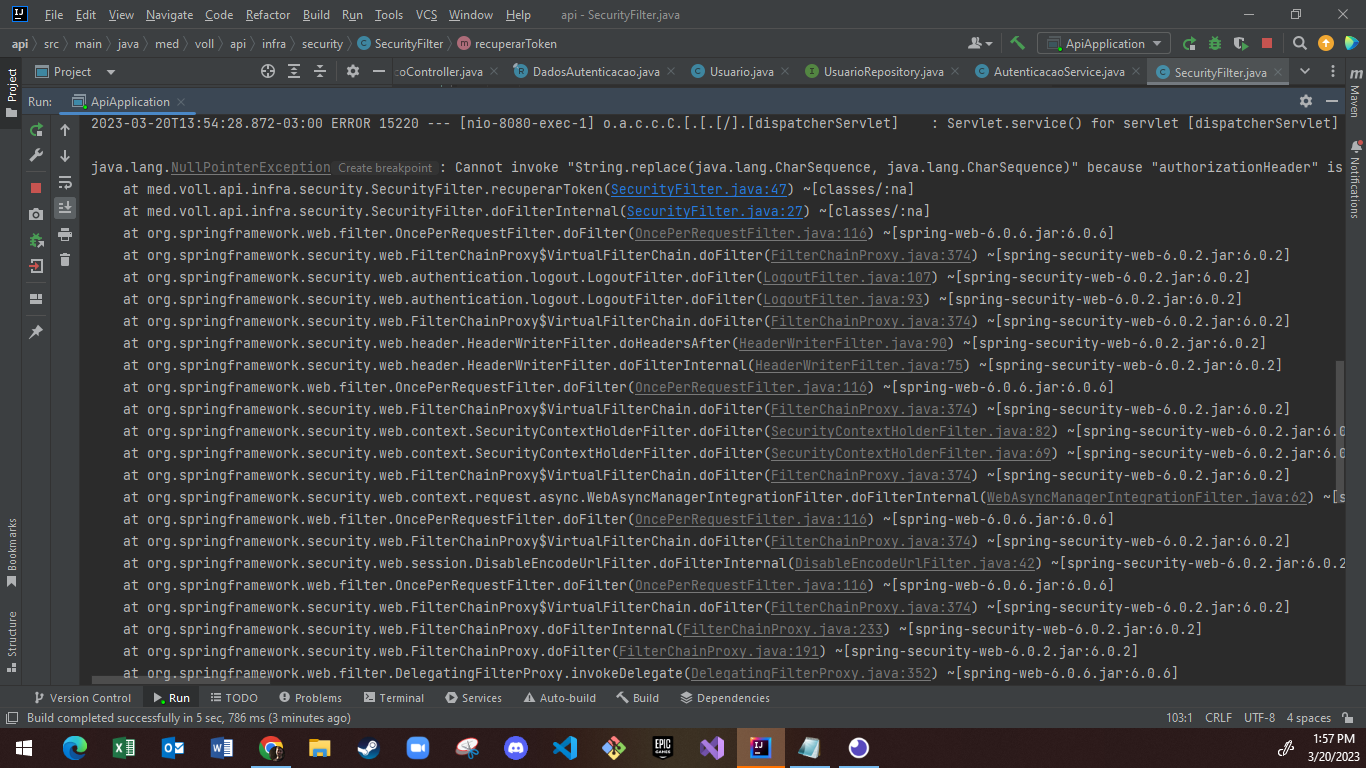This screenshot has height=768, width=1366.
Task: Click Collapse All icon in Project toolbar
Action: tap(320, 72)
